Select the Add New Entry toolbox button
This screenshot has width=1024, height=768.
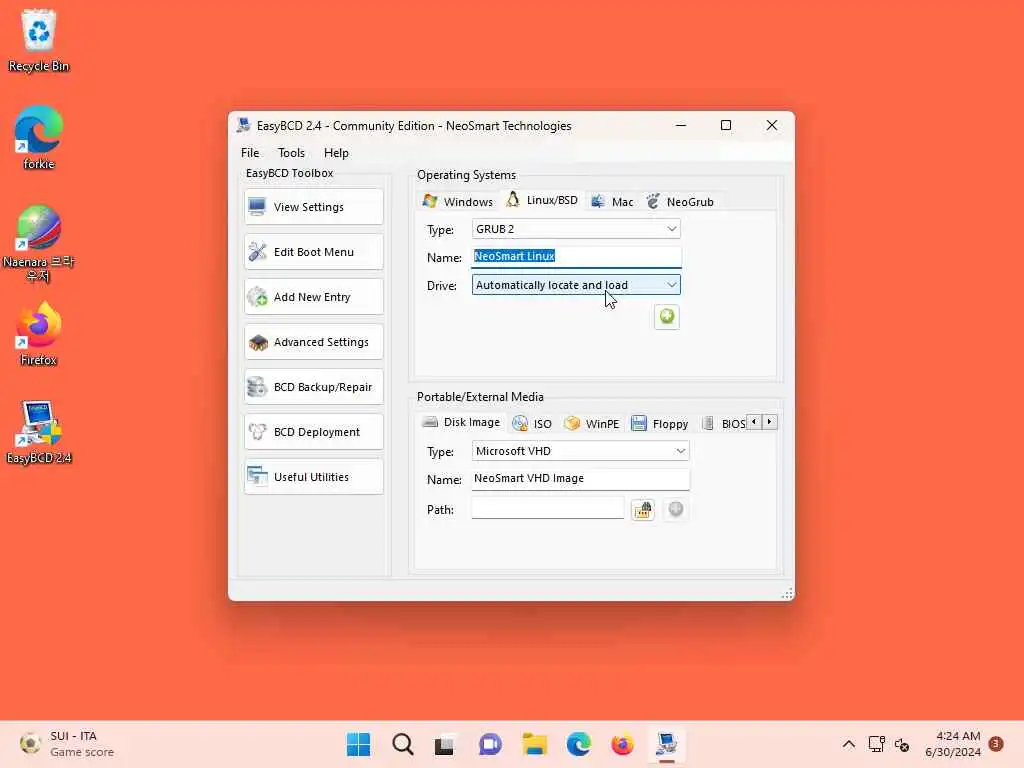313,297
